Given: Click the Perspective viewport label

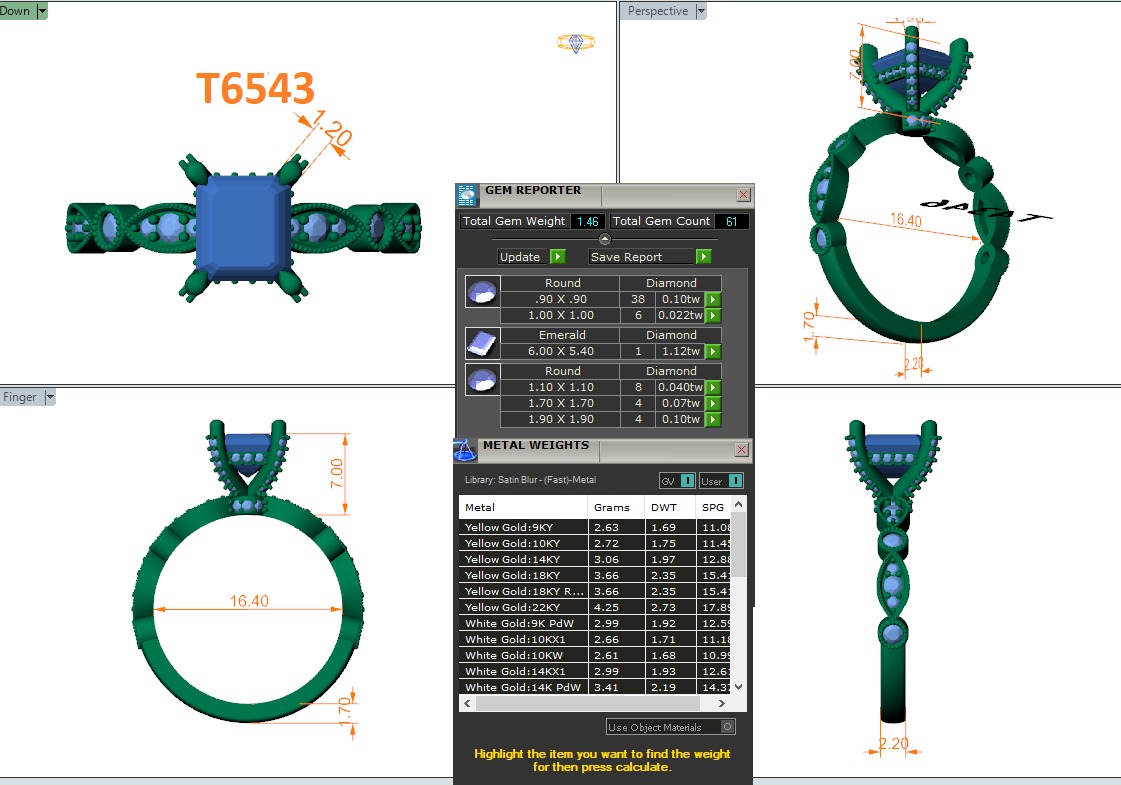Looking at the screenshot, I should click(658, 11).
